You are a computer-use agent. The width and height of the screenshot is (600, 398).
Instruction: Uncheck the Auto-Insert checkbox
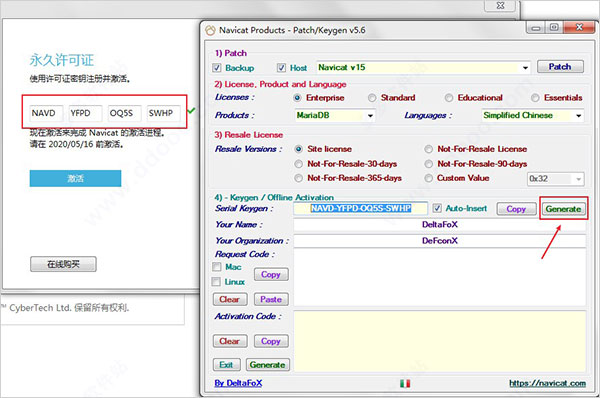pyautogui.click(x=437, y=208)
